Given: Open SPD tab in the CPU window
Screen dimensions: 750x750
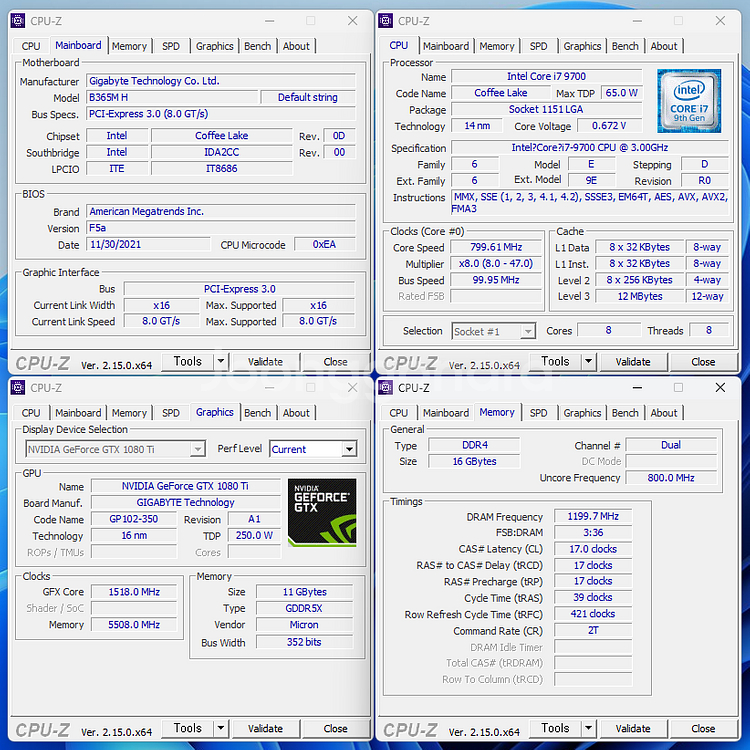Looking at the screenshot, I should 539,46.
